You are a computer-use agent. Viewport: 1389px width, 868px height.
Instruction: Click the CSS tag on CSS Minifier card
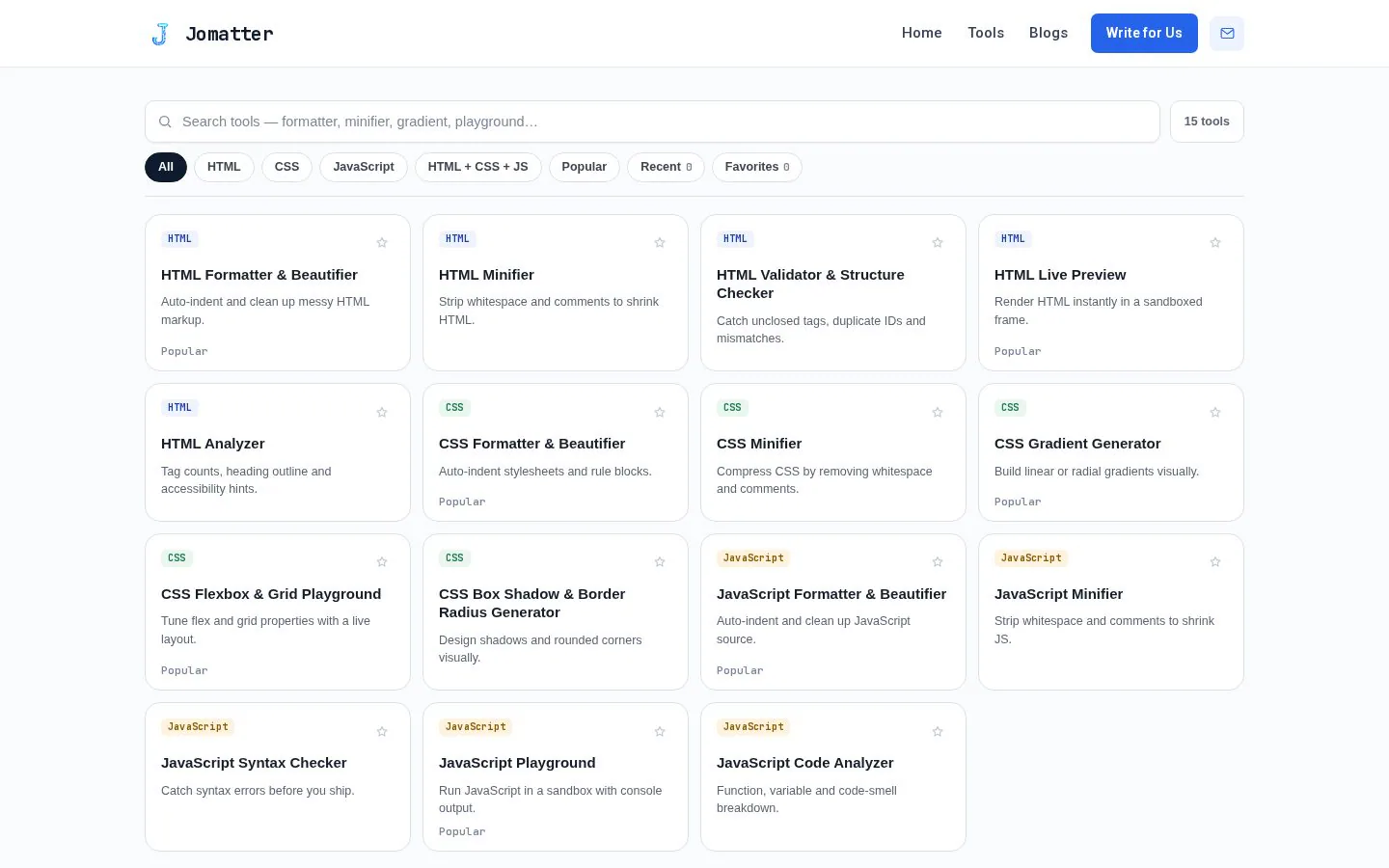pos(732,408)
